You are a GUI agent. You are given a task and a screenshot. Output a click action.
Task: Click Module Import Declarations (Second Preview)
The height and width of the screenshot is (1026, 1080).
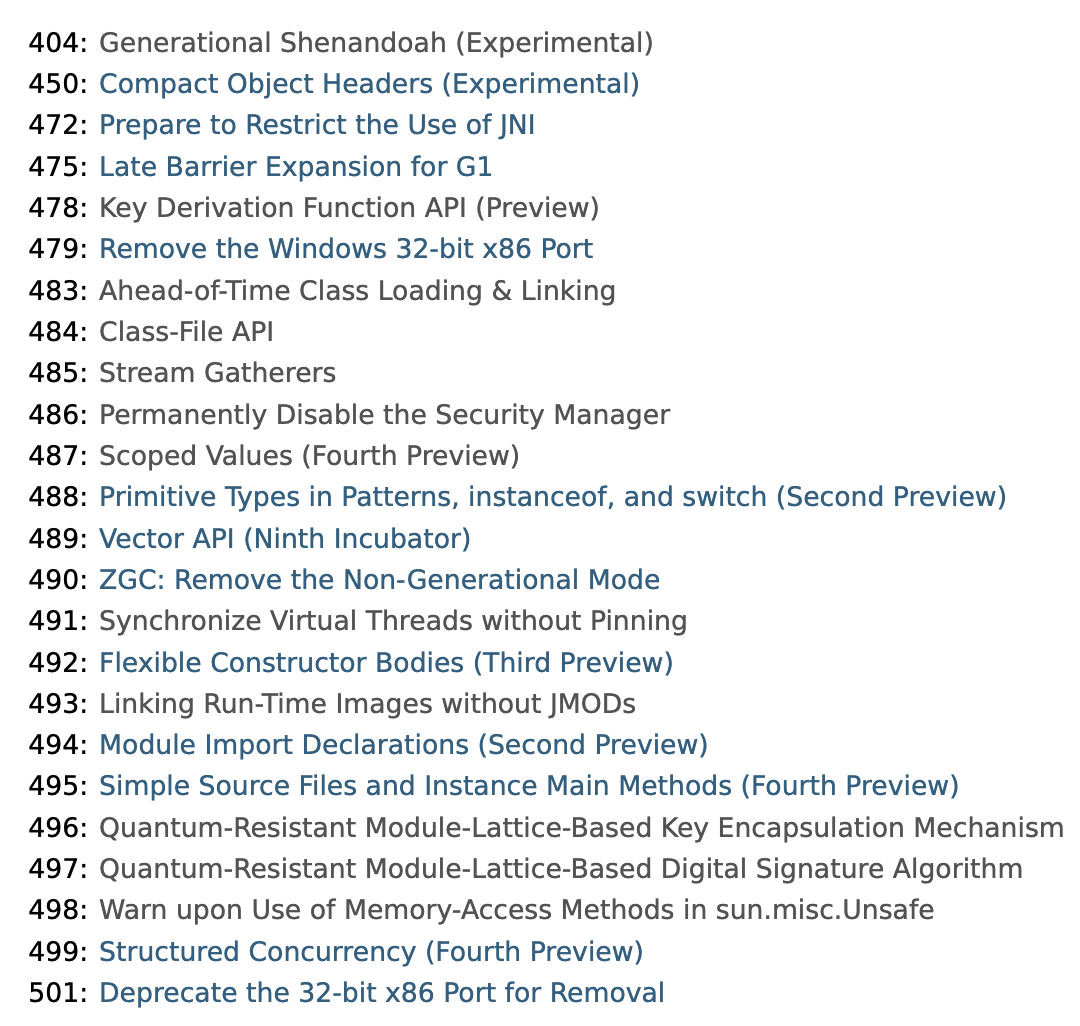click(403, 745)
